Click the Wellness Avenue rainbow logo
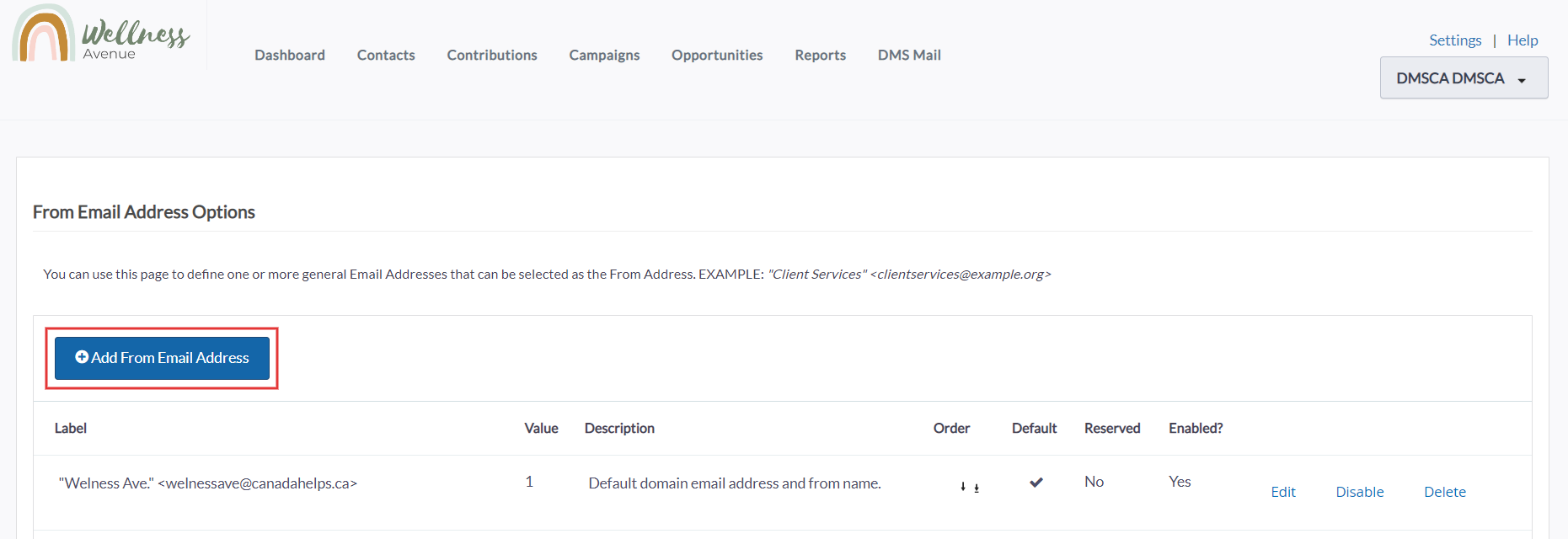 click(x=45, y=34)
